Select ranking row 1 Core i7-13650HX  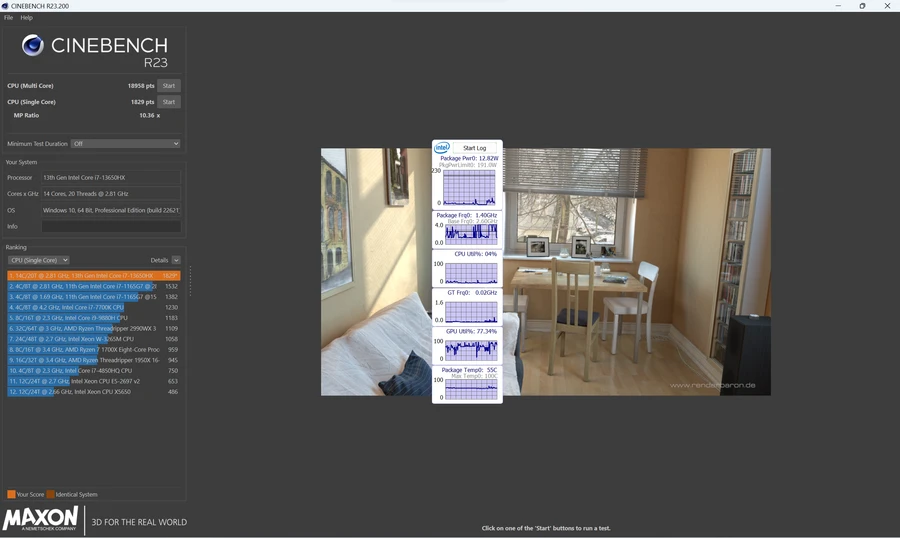tap(94, 276)
